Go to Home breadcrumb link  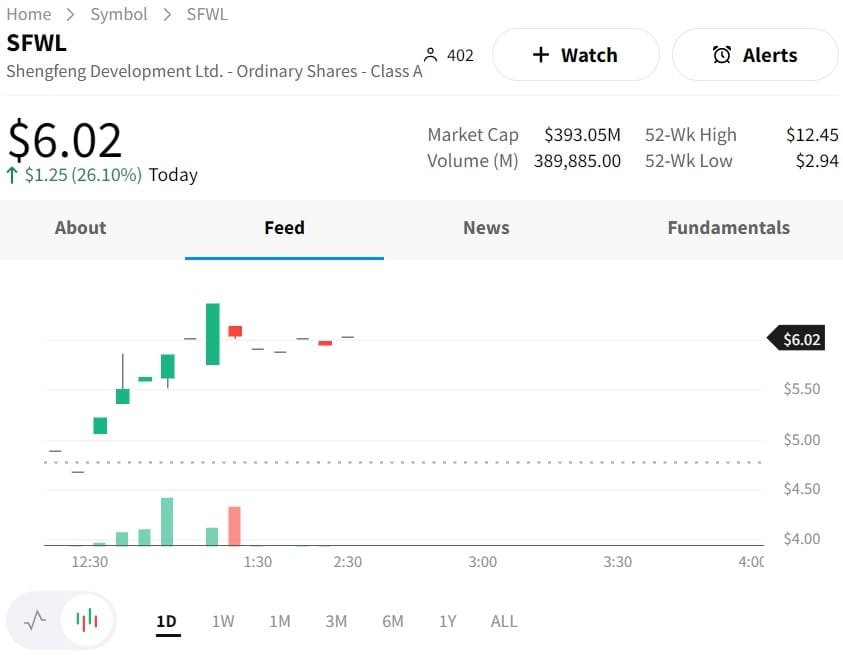28,14
